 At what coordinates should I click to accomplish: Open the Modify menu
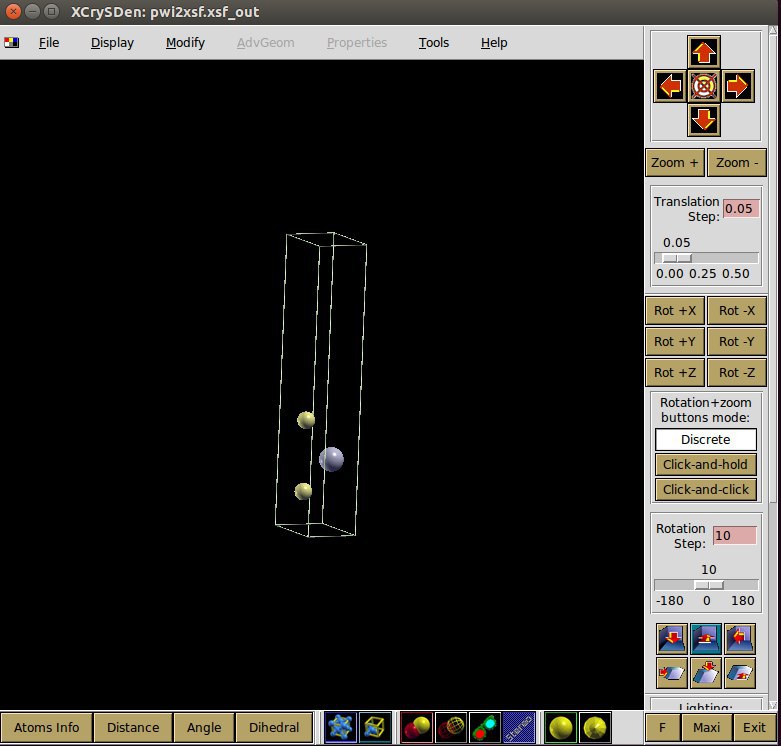pyautogui.click(x=185, y=43)
